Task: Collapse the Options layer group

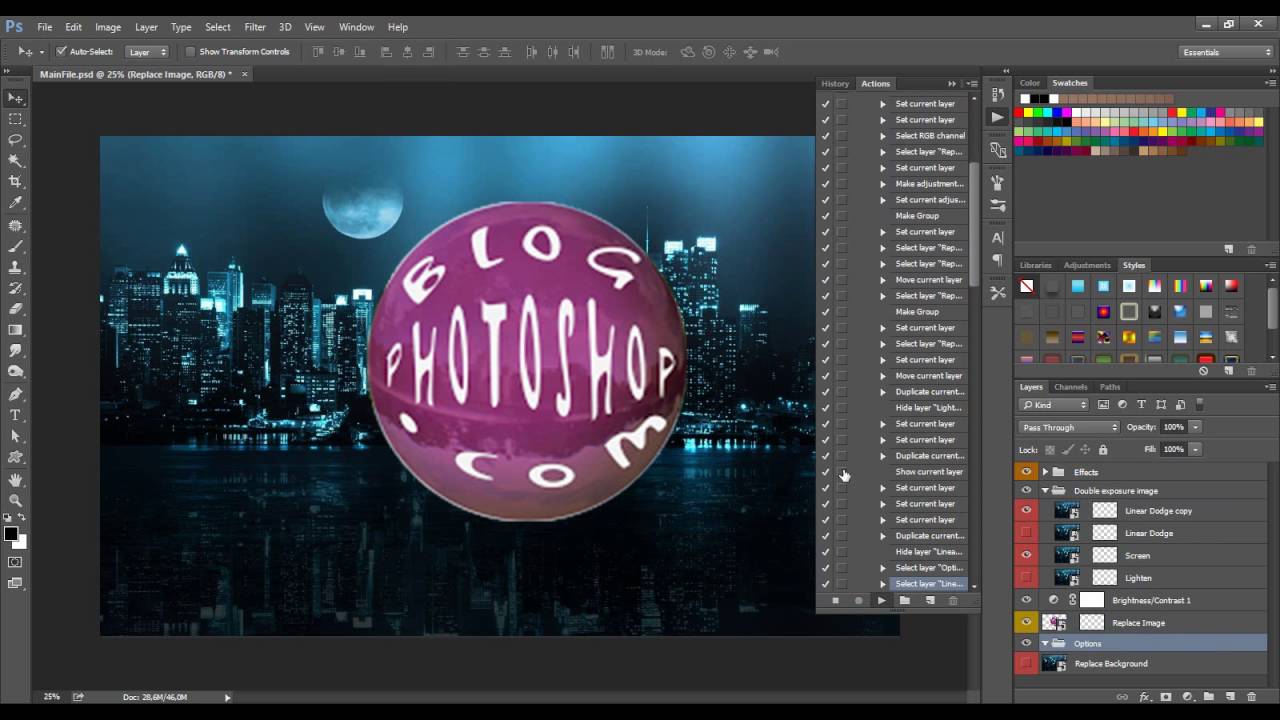Action: [x=1045, y=643]
